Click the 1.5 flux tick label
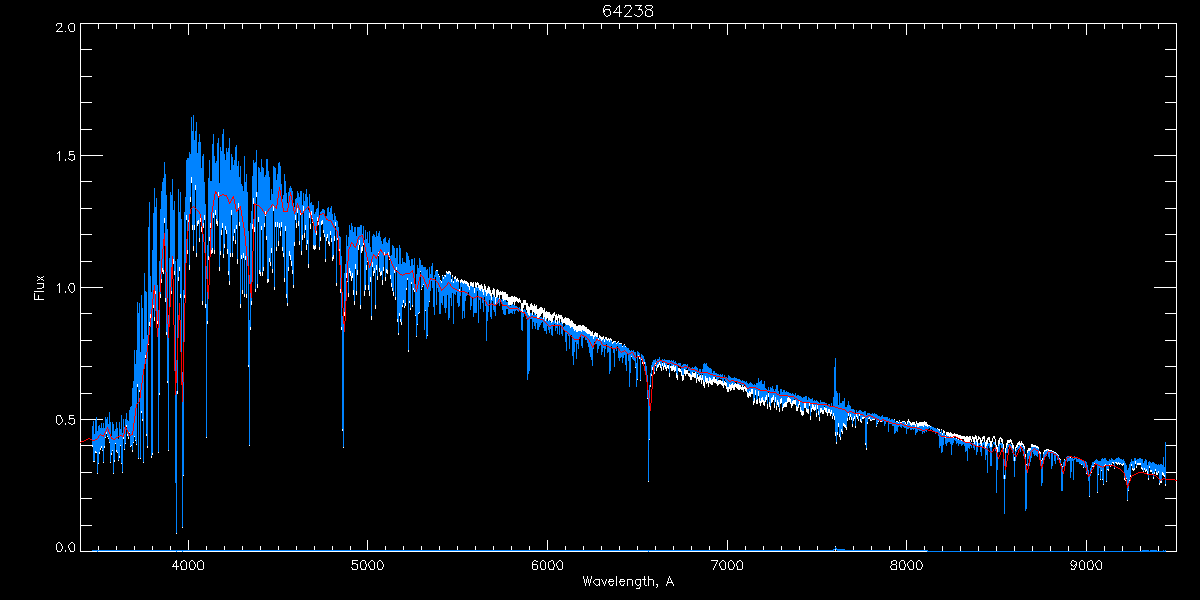 pyautogui.click(x=64, y=157)
